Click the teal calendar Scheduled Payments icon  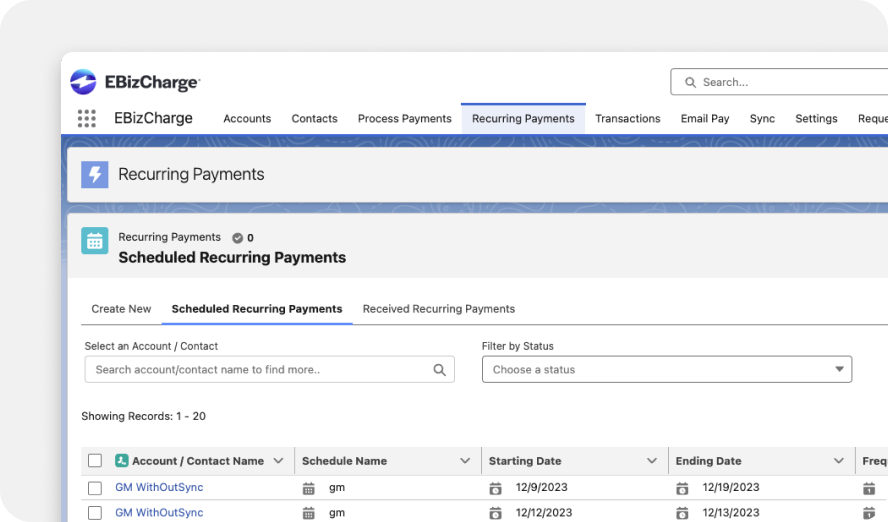click(x=95, y=241)
